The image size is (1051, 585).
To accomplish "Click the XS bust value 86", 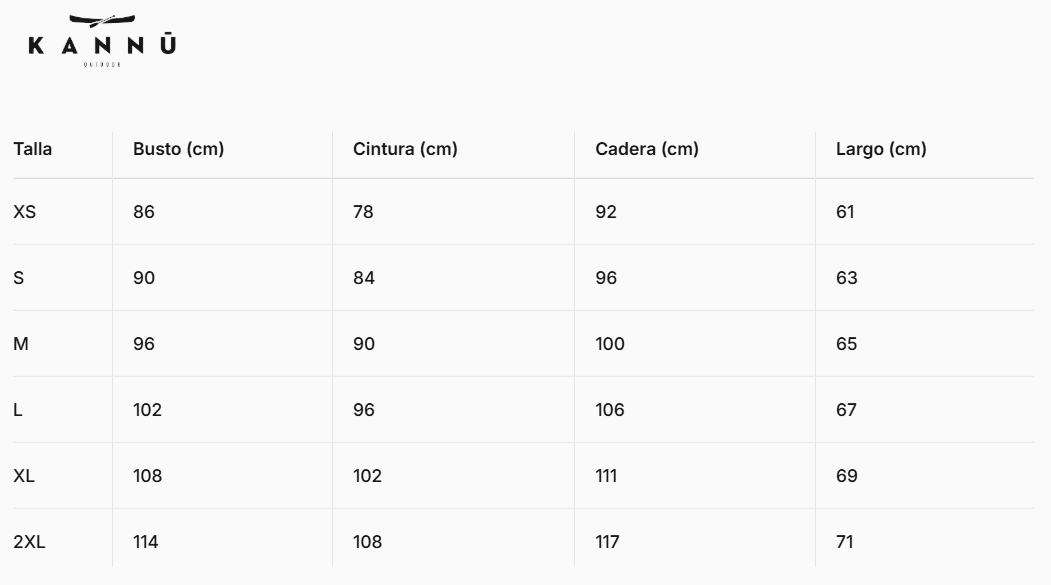I will (x=144, y=212).
